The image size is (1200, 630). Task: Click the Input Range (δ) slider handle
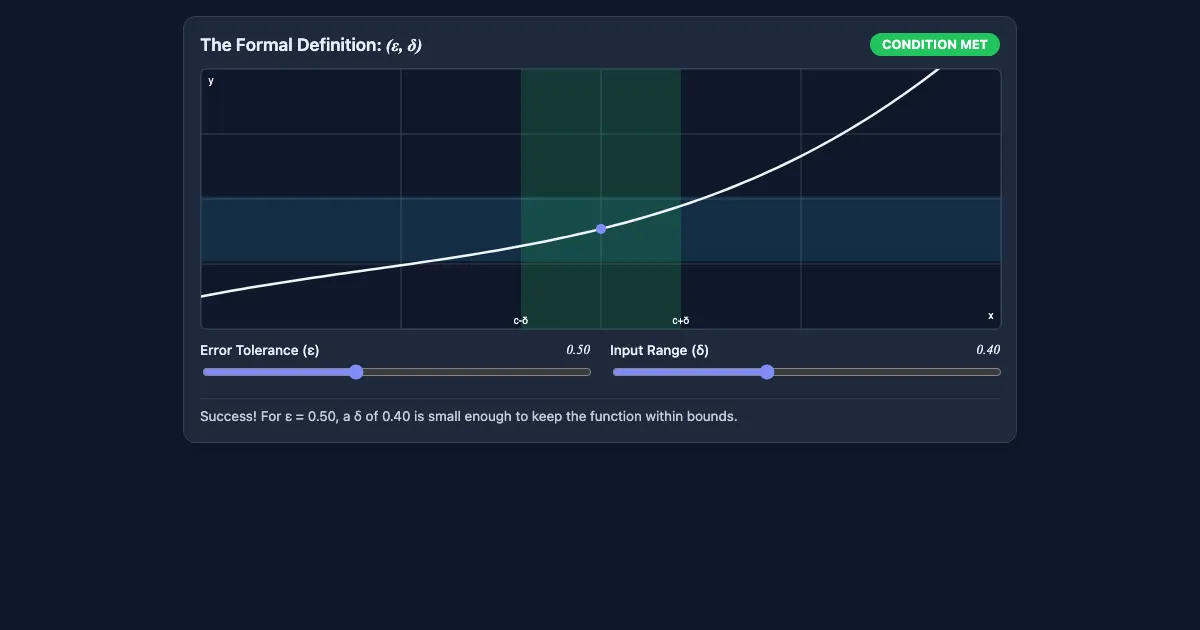(767, 372)
